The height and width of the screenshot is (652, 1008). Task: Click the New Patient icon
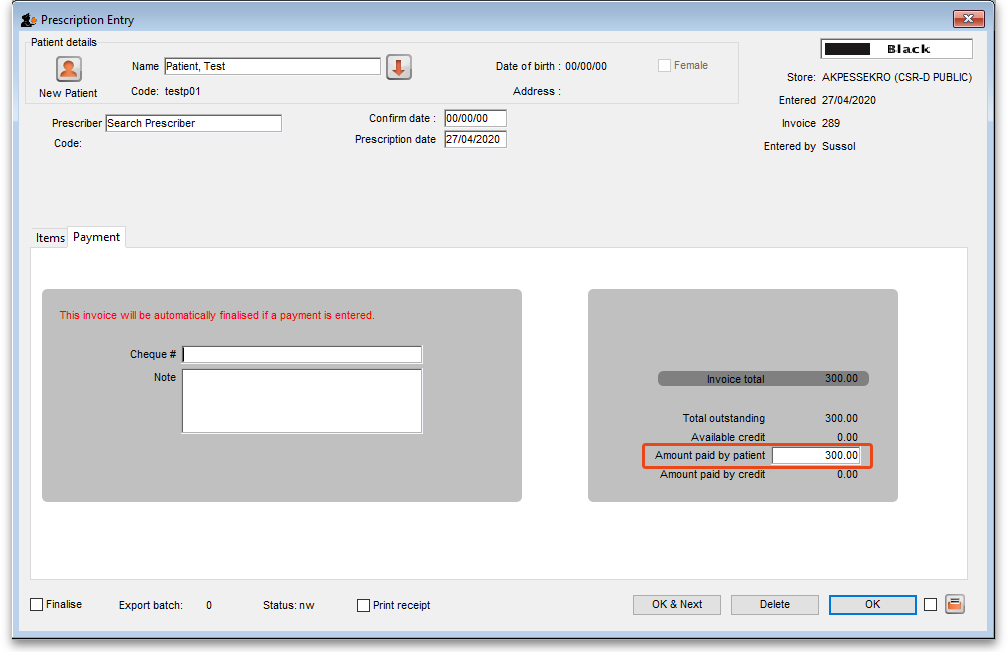68,69
